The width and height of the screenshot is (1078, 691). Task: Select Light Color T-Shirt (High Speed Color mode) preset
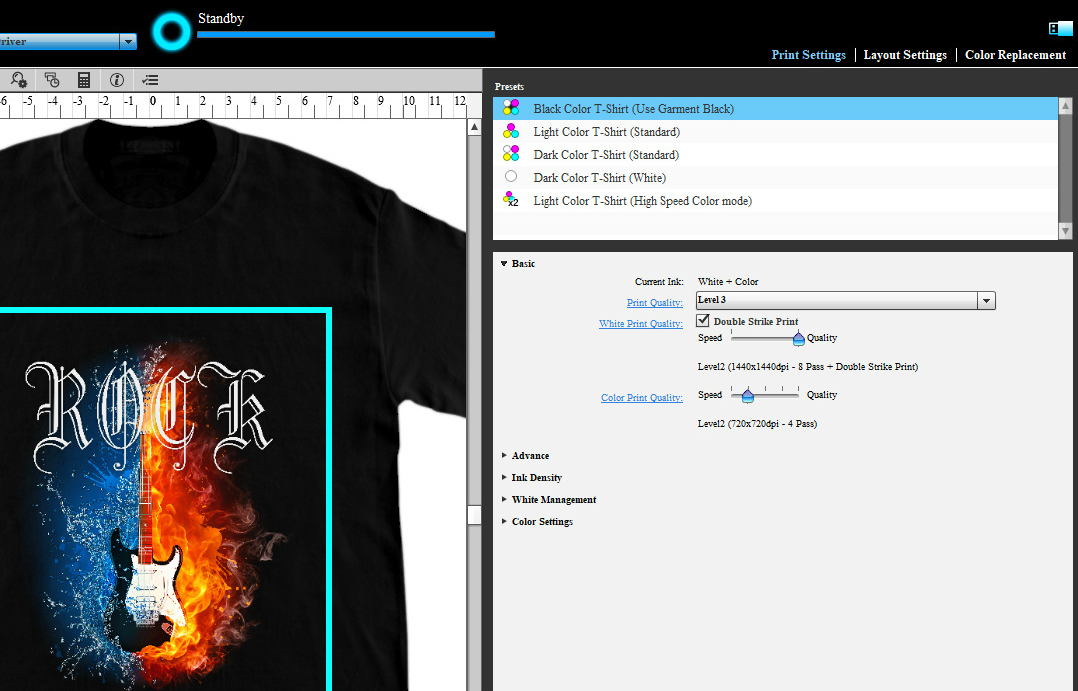(x=642, y=201)
